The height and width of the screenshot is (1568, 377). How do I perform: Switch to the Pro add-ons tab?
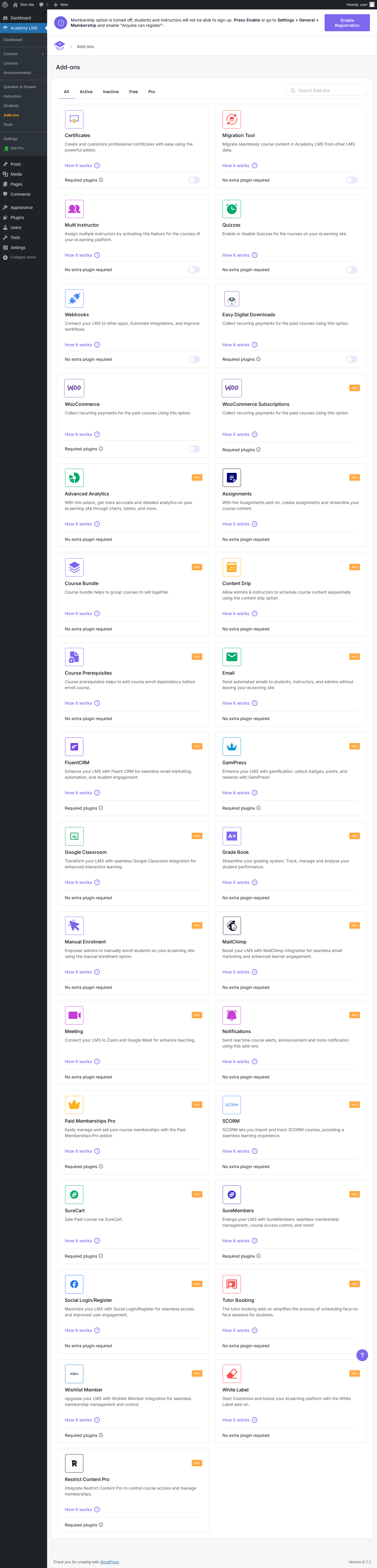pos(151,92)
